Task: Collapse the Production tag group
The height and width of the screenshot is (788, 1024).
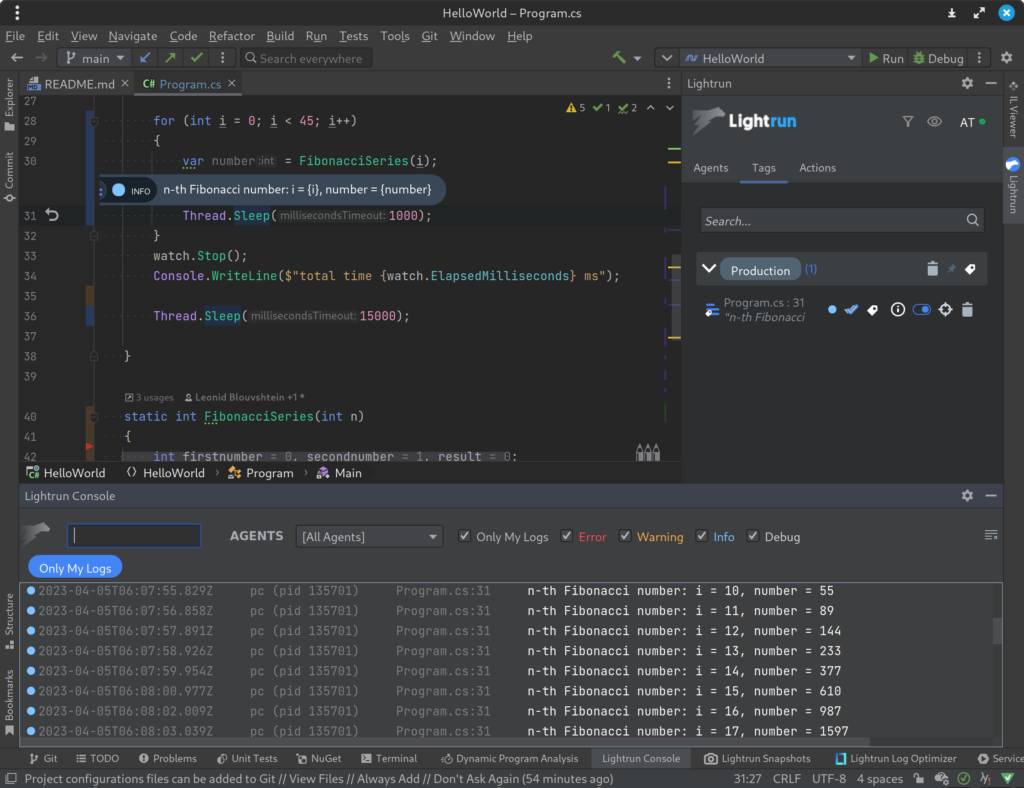Action: point(709,268)
